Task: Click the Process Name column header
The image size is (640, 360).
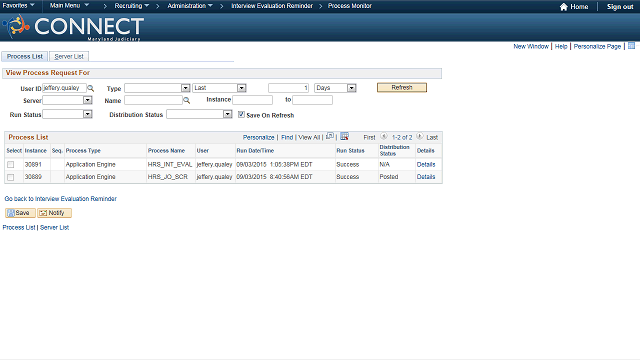Action: 166,151
